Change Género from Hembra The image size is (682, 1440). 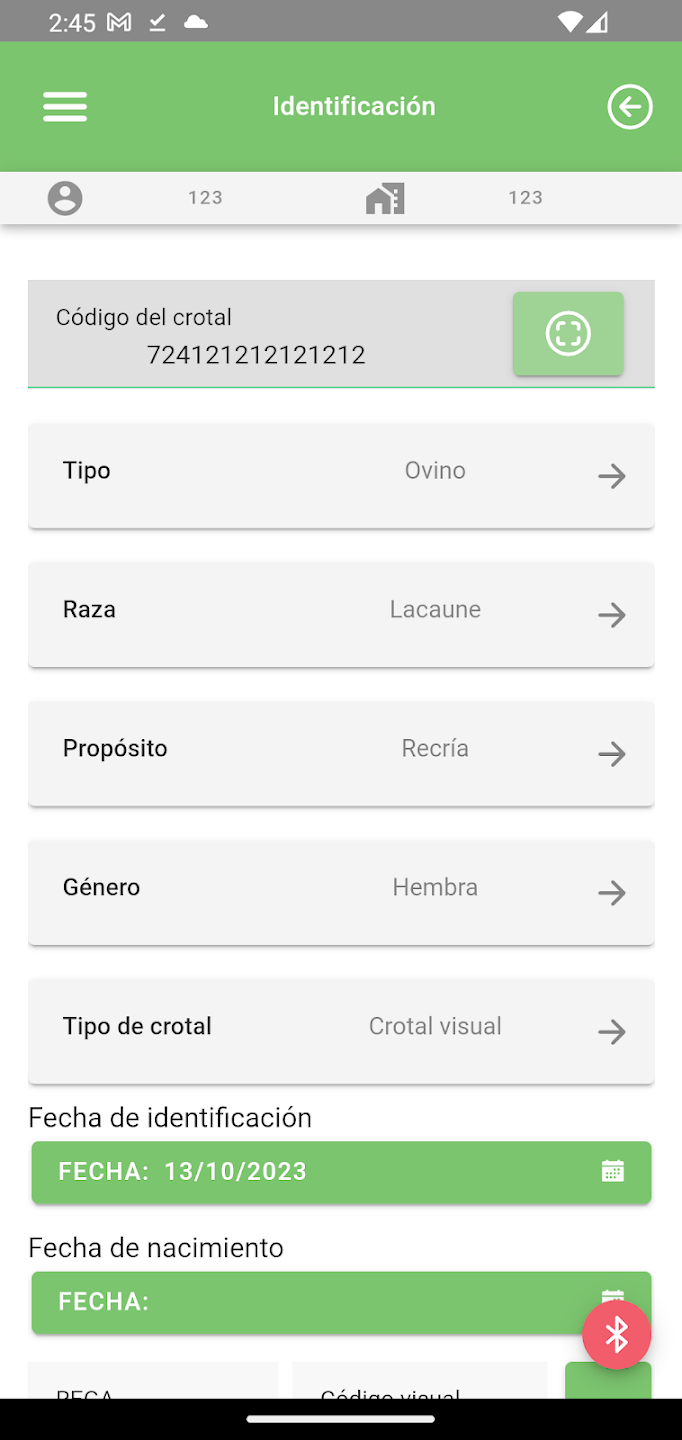click(x=341, y=892)
